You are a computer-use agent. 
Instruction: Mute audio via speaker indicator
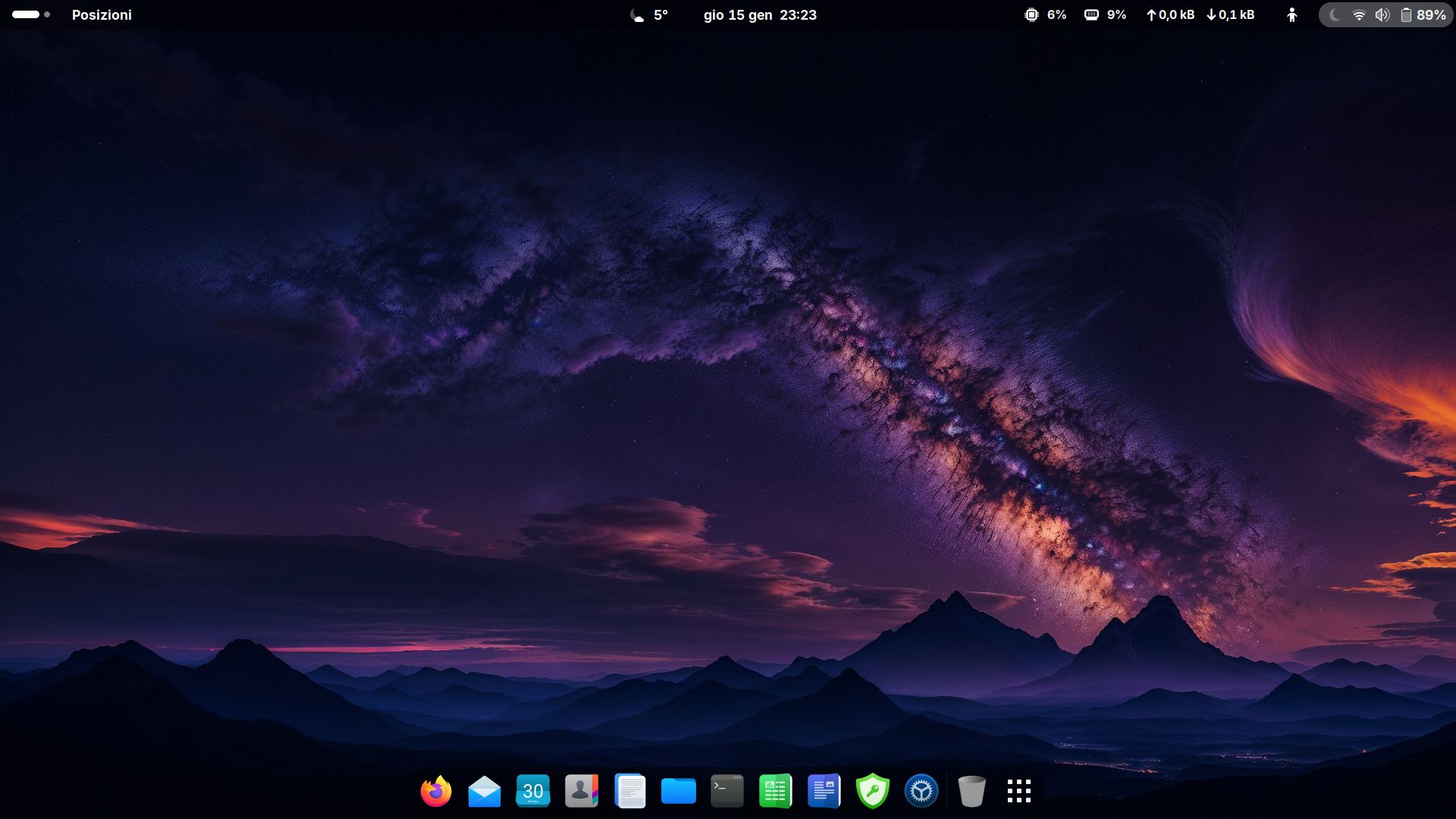tap(1382, 14)
